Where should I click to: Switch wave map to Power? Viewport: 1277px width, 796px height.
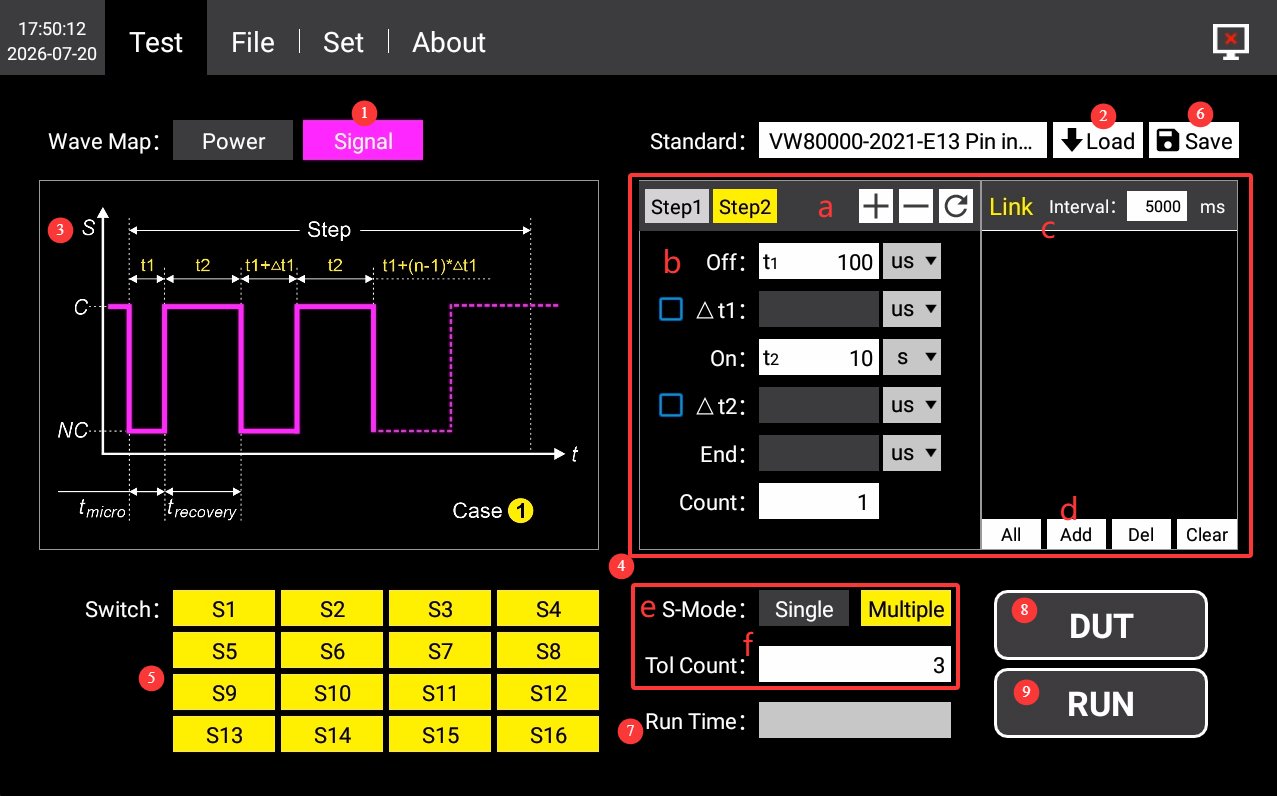(233, 141)
